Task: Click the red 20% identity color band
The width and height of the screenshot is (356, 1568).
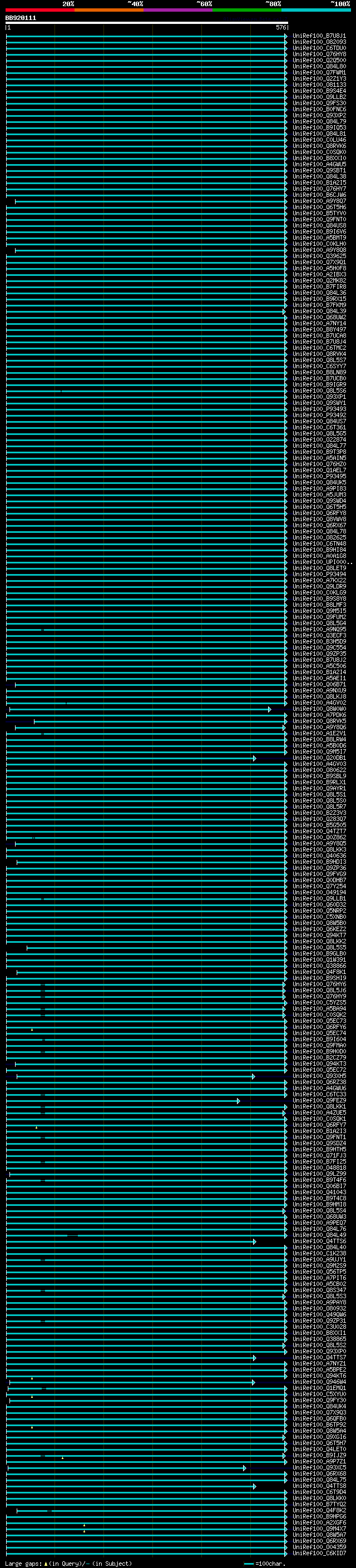Action: click(39, 10)
